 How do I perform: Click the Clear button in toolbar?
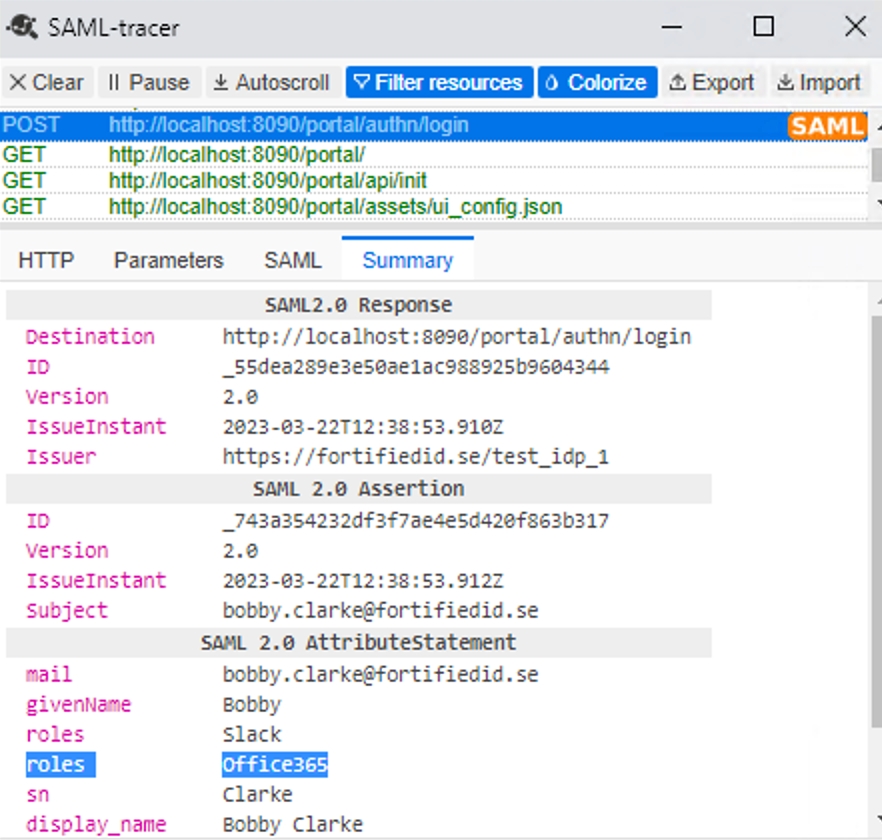coord(47,82)
